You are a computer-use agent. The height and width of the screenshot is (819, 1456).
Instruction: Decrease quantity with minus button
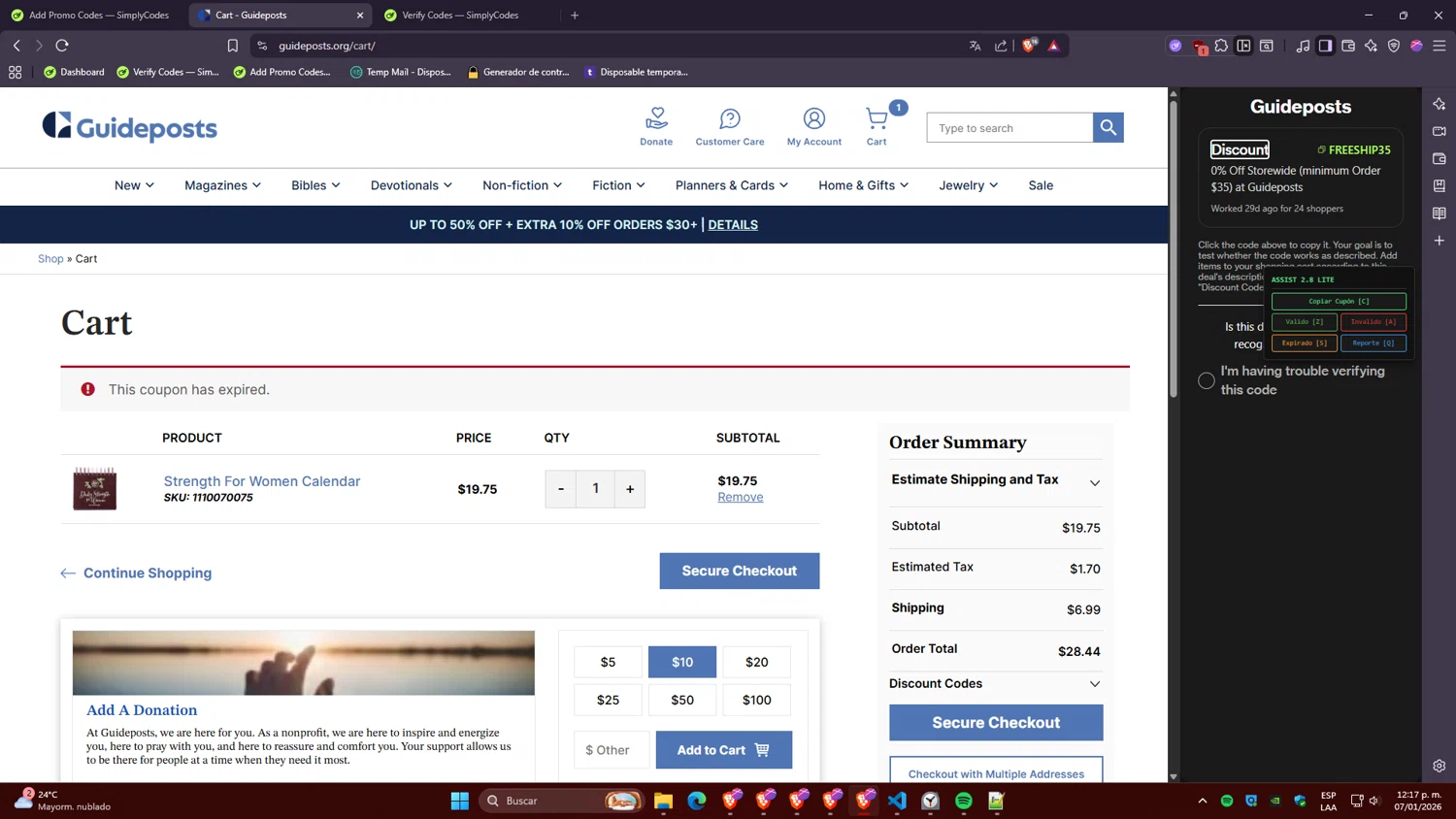point(560,489)
